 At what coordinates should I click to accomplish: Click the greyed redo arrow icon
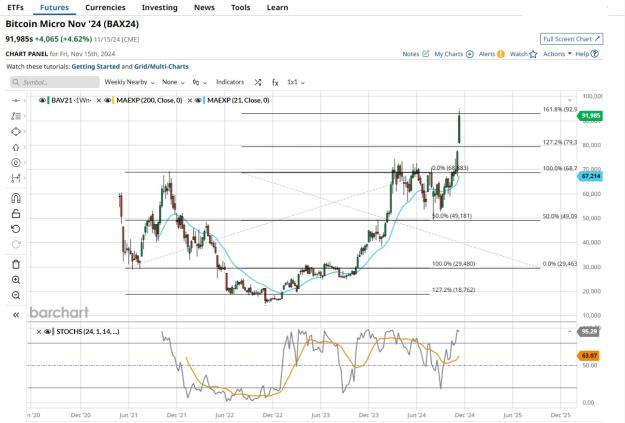click(16, 244)
